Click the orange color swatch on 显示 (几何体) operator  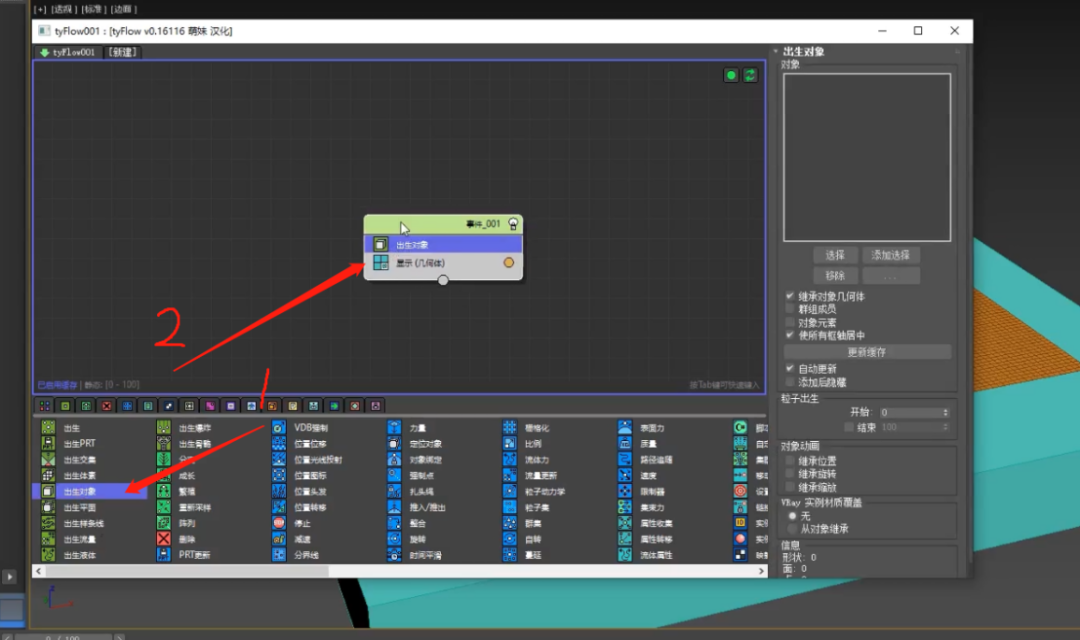[x=510, y=262]
